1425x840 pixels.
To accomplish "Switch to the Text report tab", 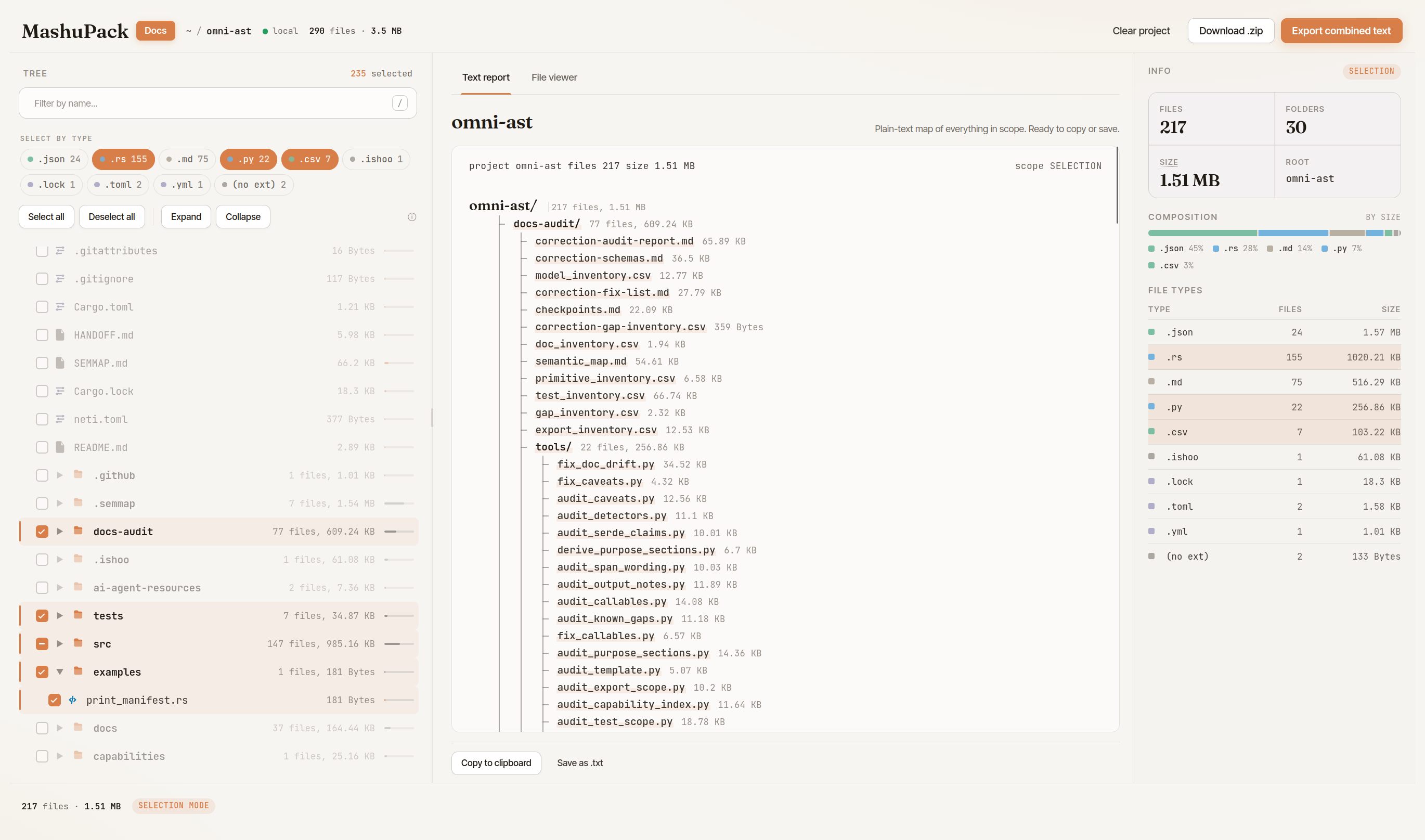I will coord(486,77).
